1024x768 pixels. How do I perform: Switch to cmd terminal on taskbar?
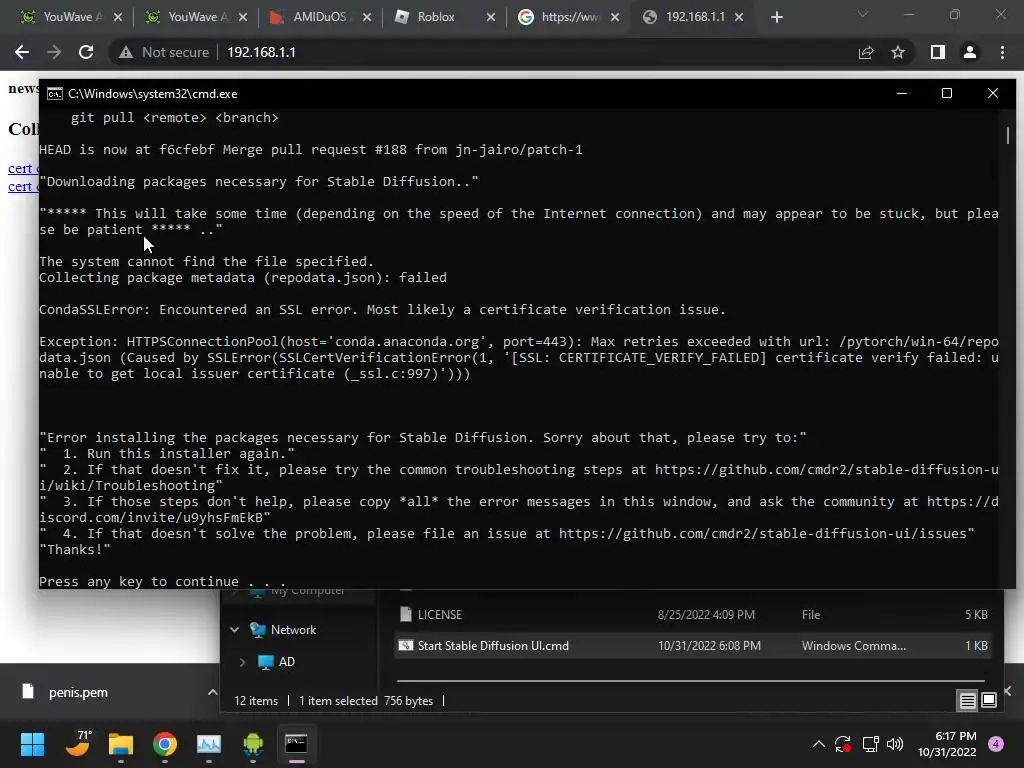(296, 744)
